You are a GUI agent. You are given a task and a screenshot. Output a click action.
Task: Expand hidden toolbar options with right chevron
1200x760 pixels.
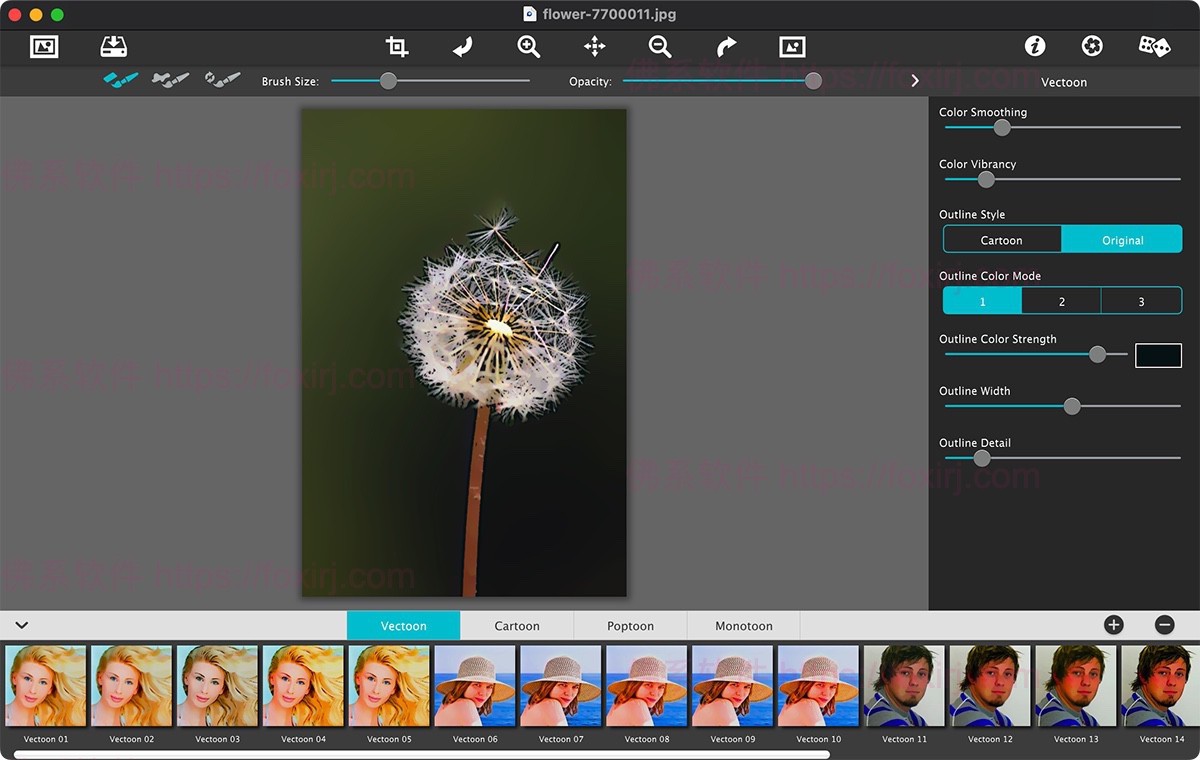[914, 81]
